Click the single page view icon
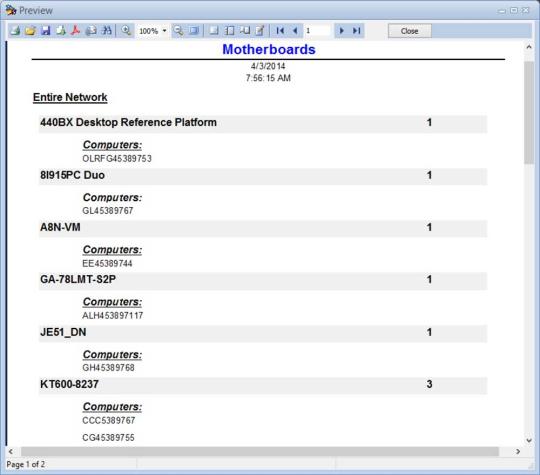This screenshot has height=475, width=540. point(214,31)
